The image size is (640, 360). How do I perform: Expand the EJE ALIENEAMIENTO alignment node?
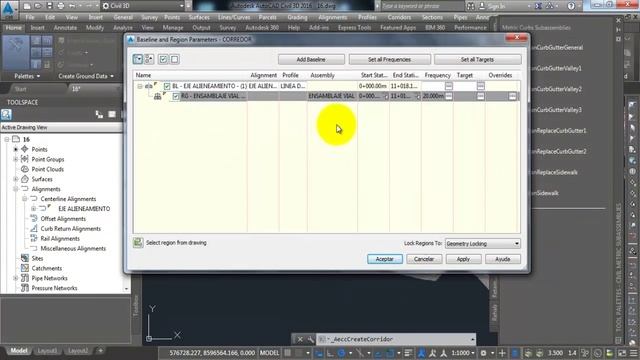pyautogui.click(x=34, y=209)
